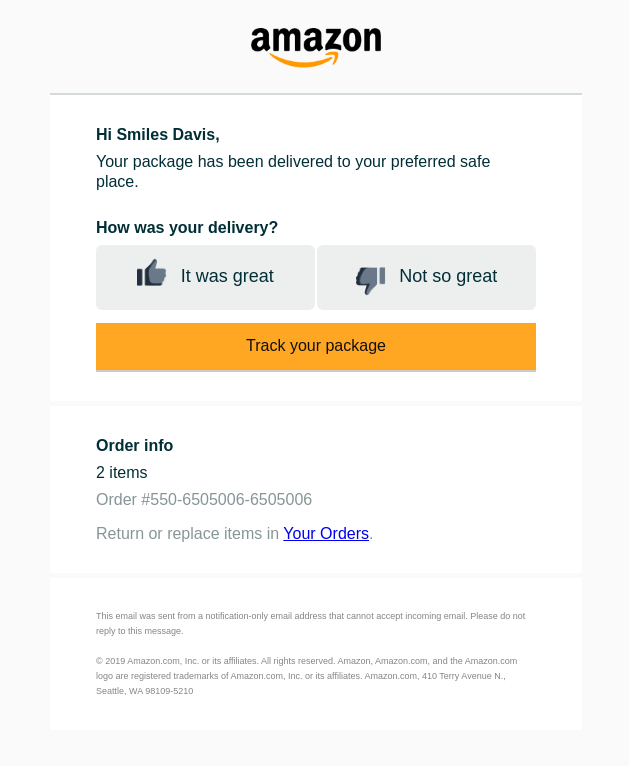The width and height of the screenshot is (629, 768).
Task: Click the Amazon logo at the top
Action: [x=315, y=47]
